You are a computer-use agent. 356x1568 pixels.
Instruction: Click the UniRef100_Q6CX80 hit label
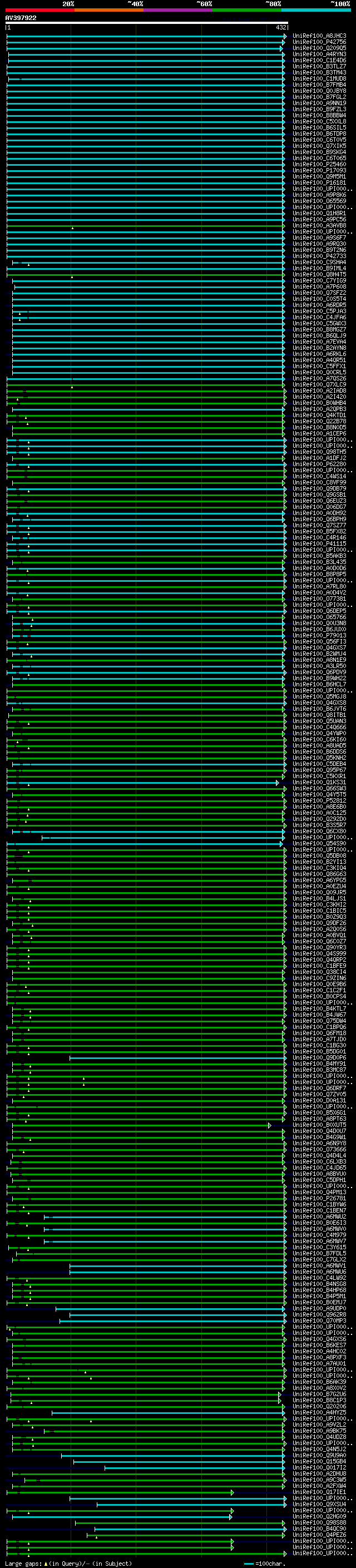pos(319,832)
